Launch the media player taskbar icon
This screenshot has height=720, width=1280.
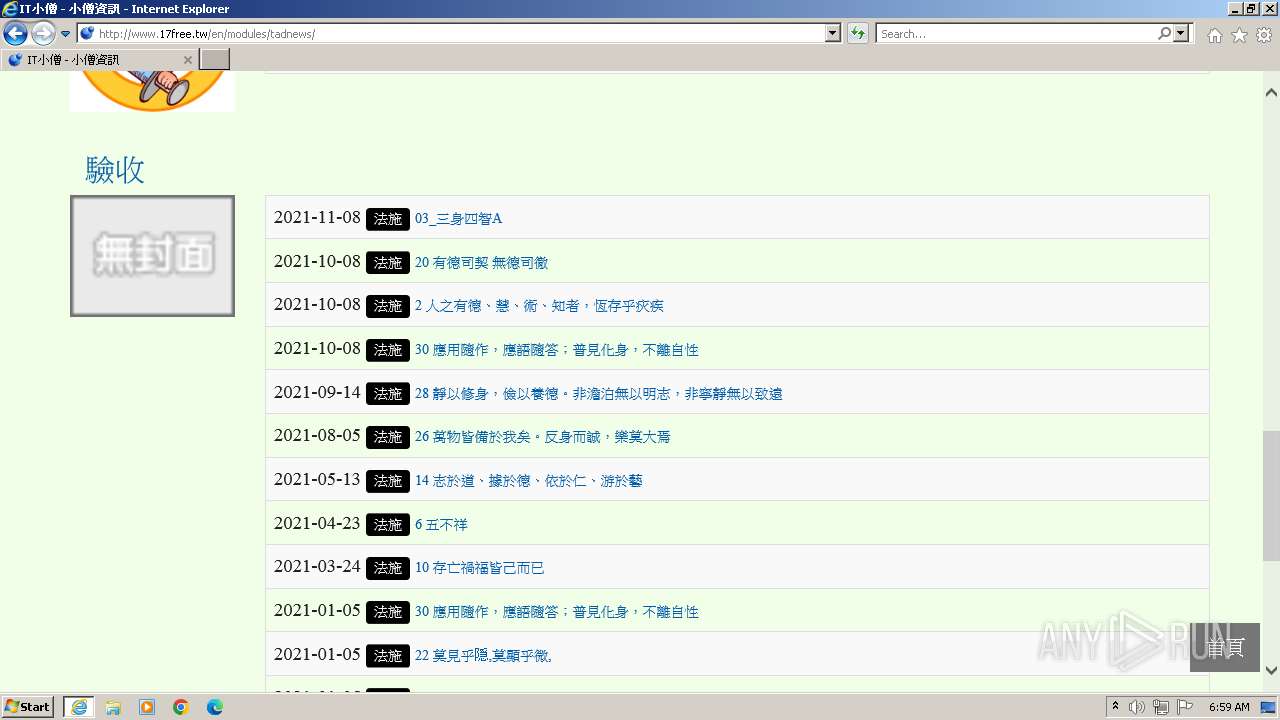[147, 707]
